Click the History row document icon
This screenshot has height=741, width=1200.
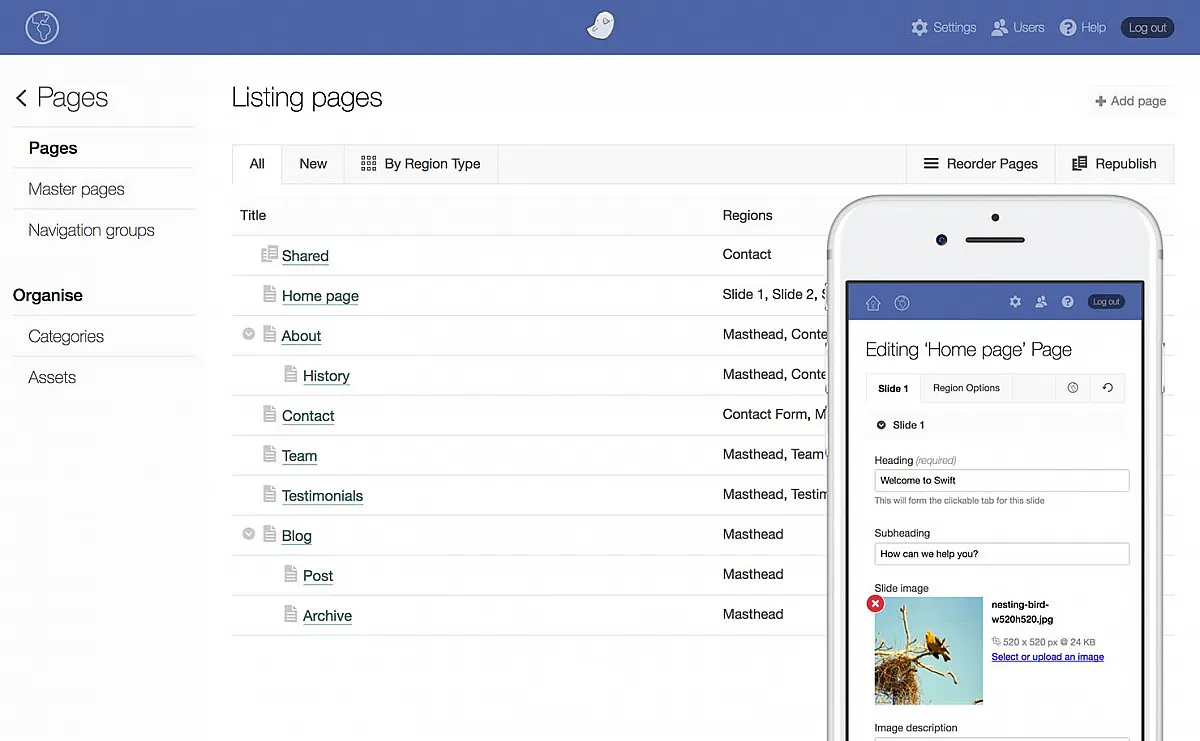290,374
